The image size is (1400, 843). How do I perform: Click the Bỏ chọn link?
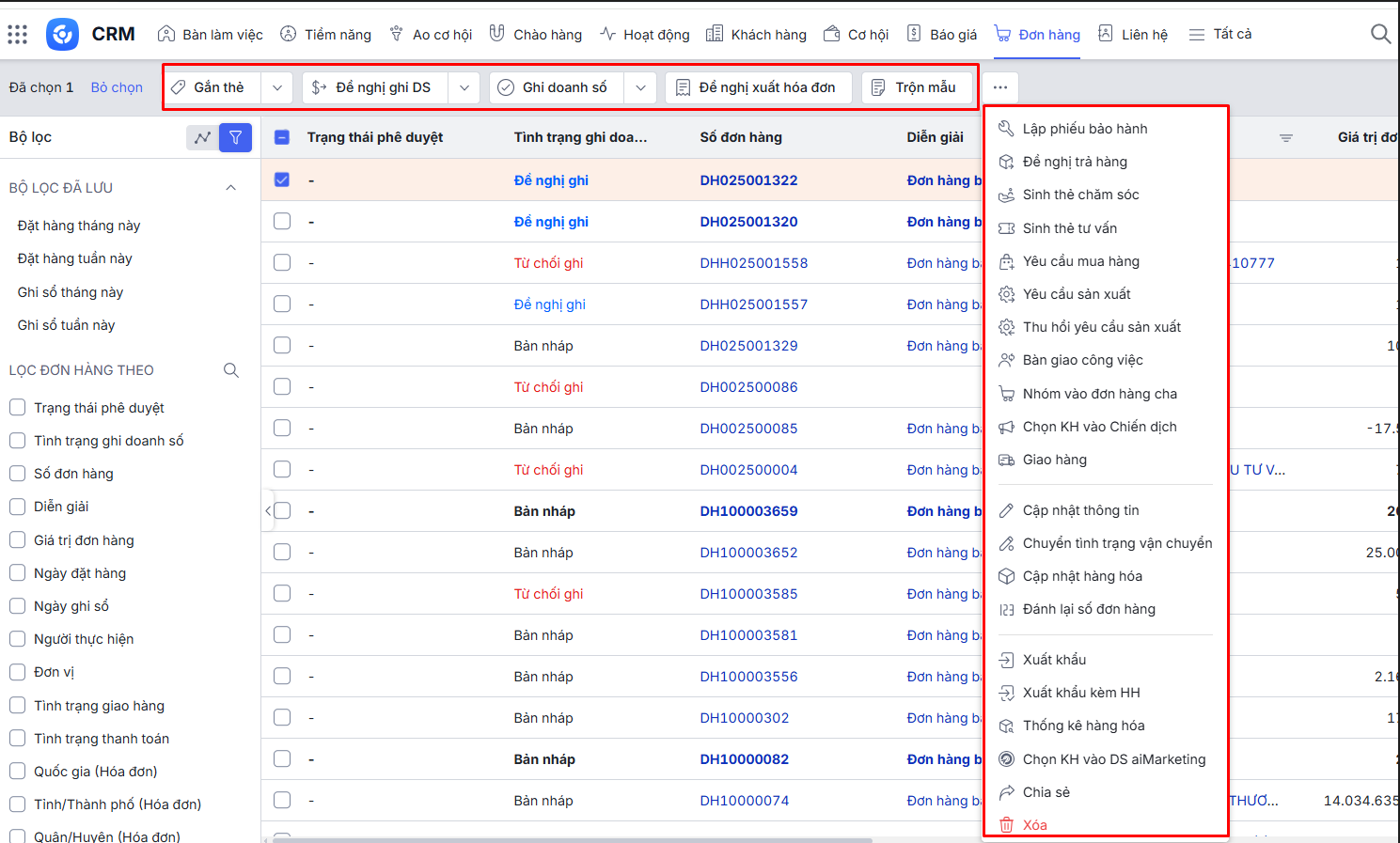pyautogui.click(x=117, y=87)
